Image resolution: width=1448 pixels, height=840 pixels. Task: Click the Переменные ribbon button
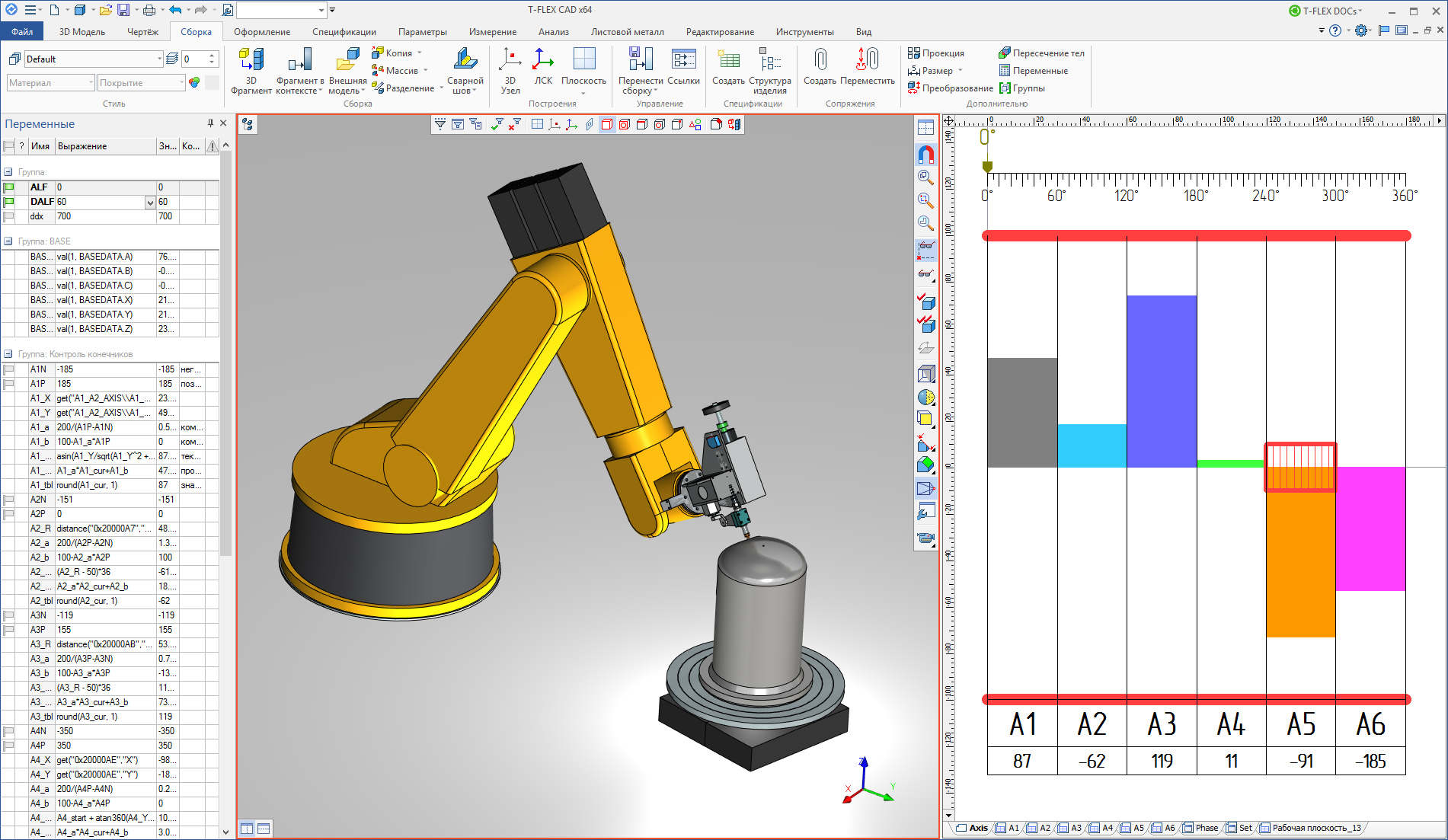coord(1034,70)
